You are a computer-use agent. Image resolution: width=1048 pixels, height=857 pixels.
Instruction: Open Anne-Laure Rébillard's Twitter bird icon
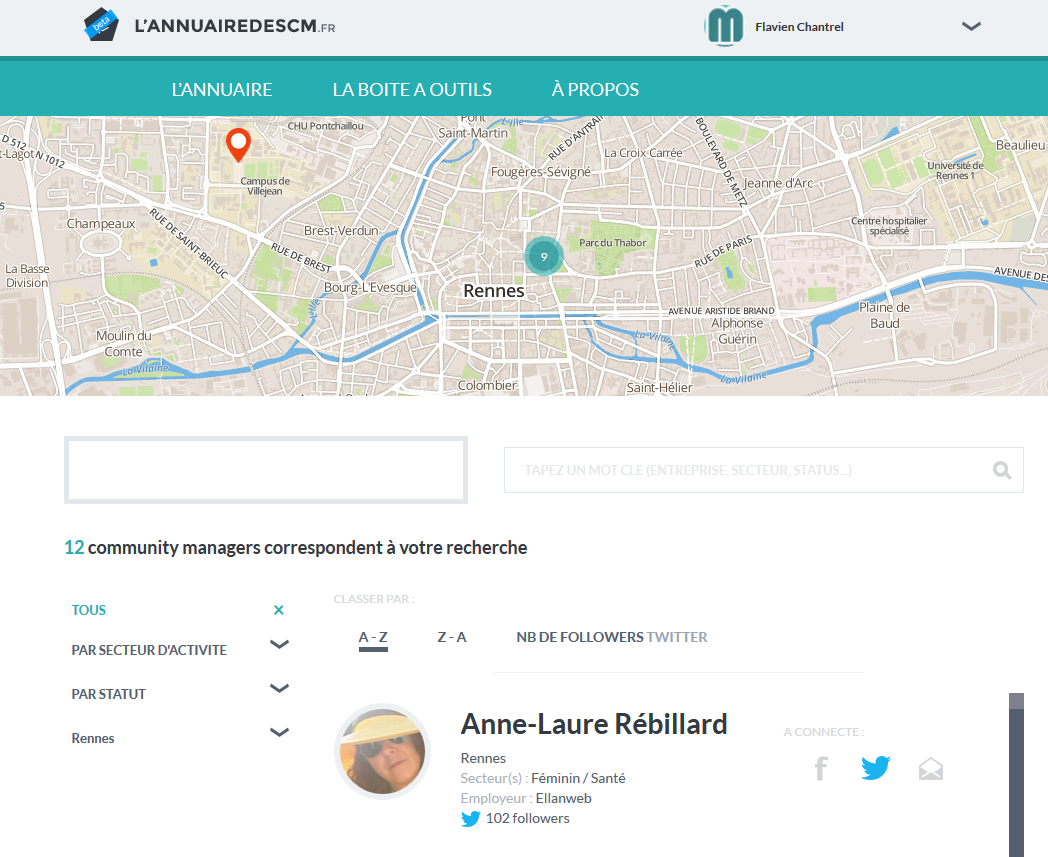[876, 768]
